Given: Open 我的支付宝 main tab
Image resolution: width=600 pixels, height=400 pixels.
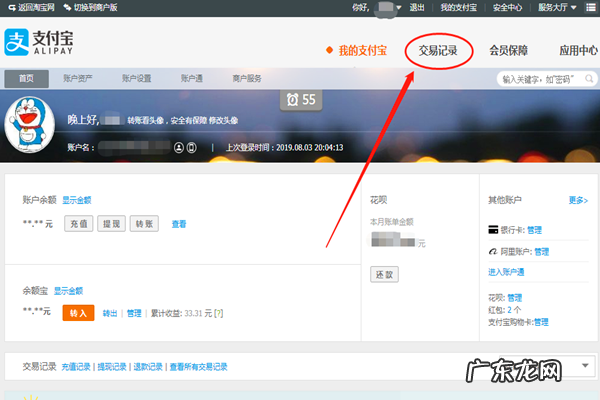Looking at the screenshot, I should pos(362,51).
